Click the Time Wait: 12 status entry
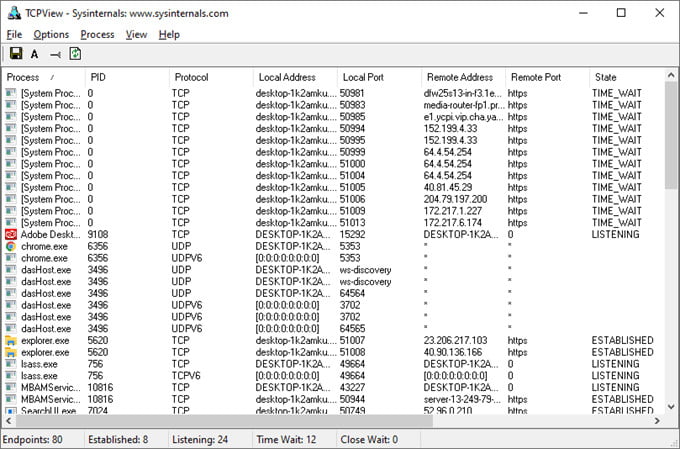This screenshot has width=680, height=449. click(x=286, y=439)
